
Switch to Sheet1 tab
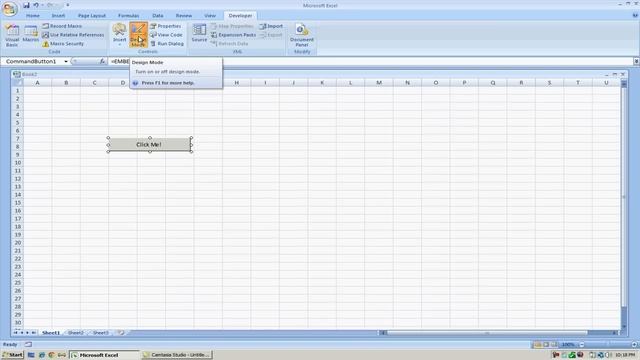coord(51,333)
